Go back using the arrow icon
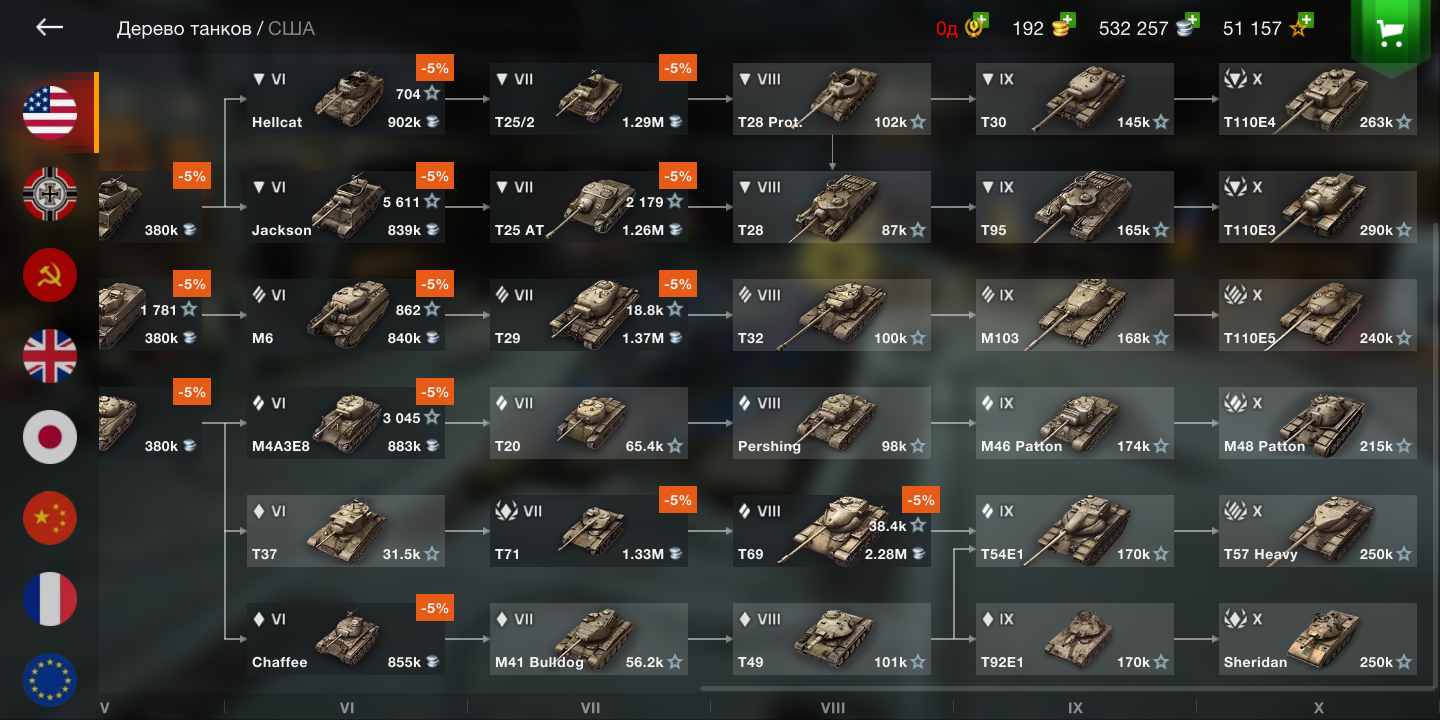Screen dimensions: 1440x720 49,27
